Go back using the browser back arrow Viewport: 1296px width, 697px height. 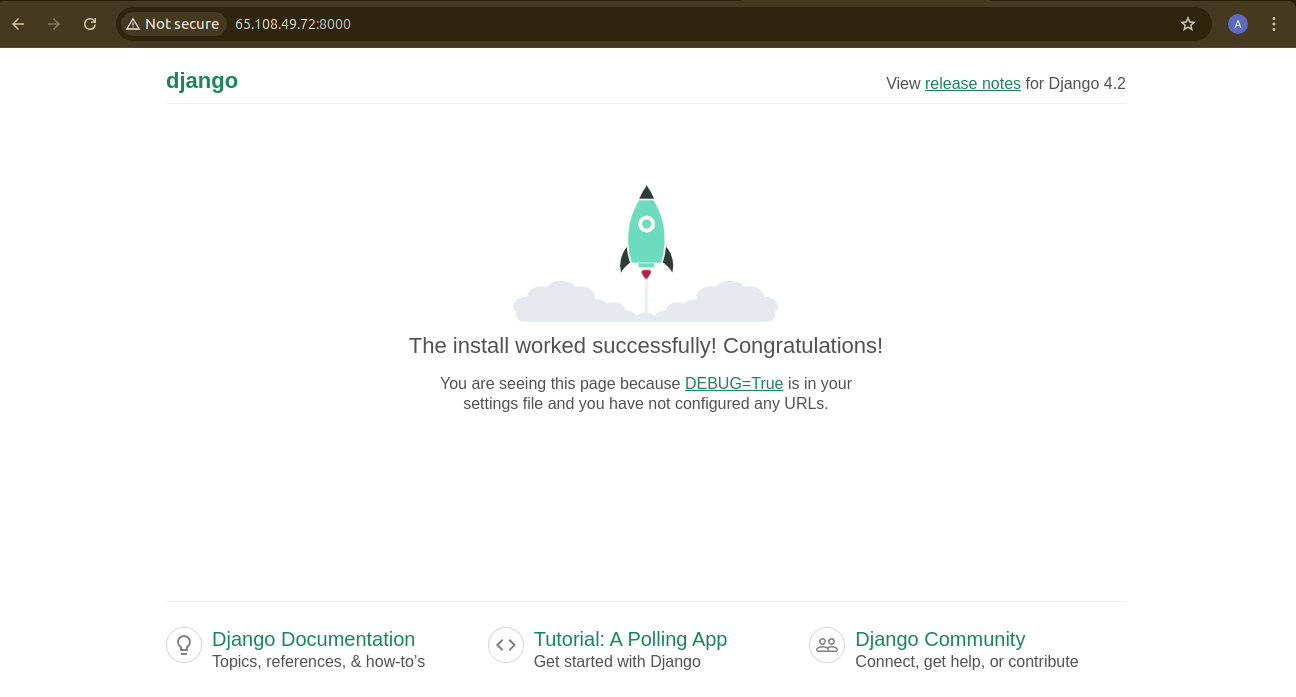point(18,24)
